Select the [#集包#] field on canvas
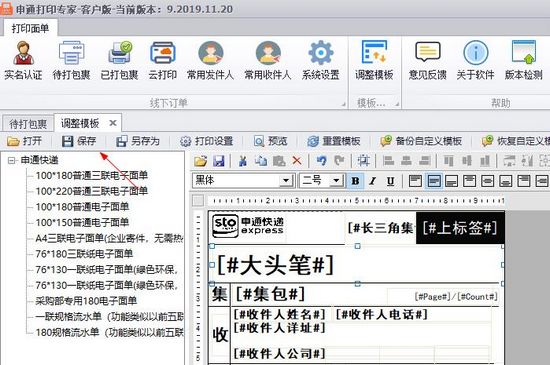The height and width of the screenshot is (365, 550). [270, 294]
